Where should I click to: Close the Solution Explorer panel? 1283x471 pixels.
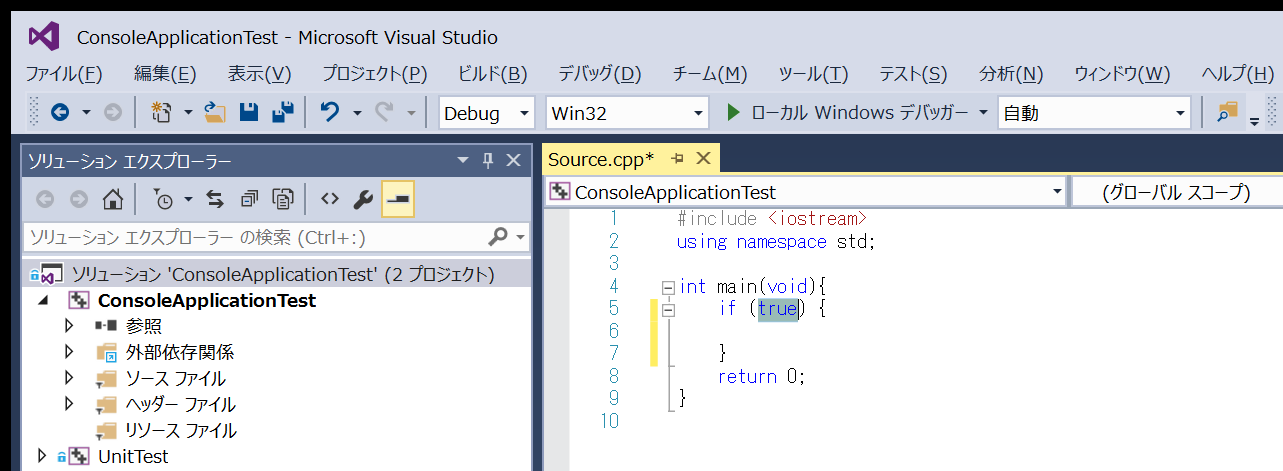point(513,160)
